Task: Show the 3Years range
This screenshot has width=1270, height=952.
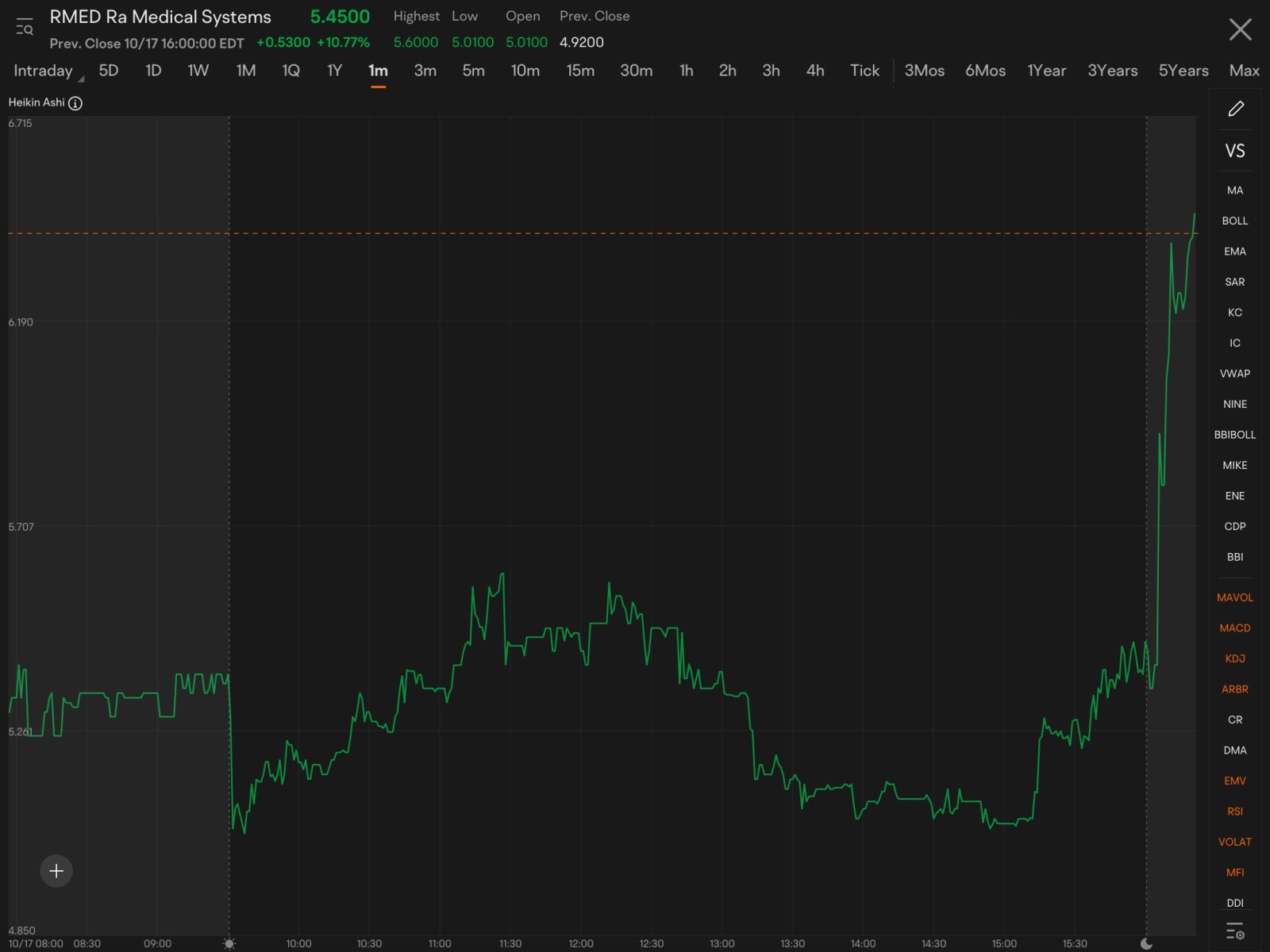Action: click(x=1112, y=71)
